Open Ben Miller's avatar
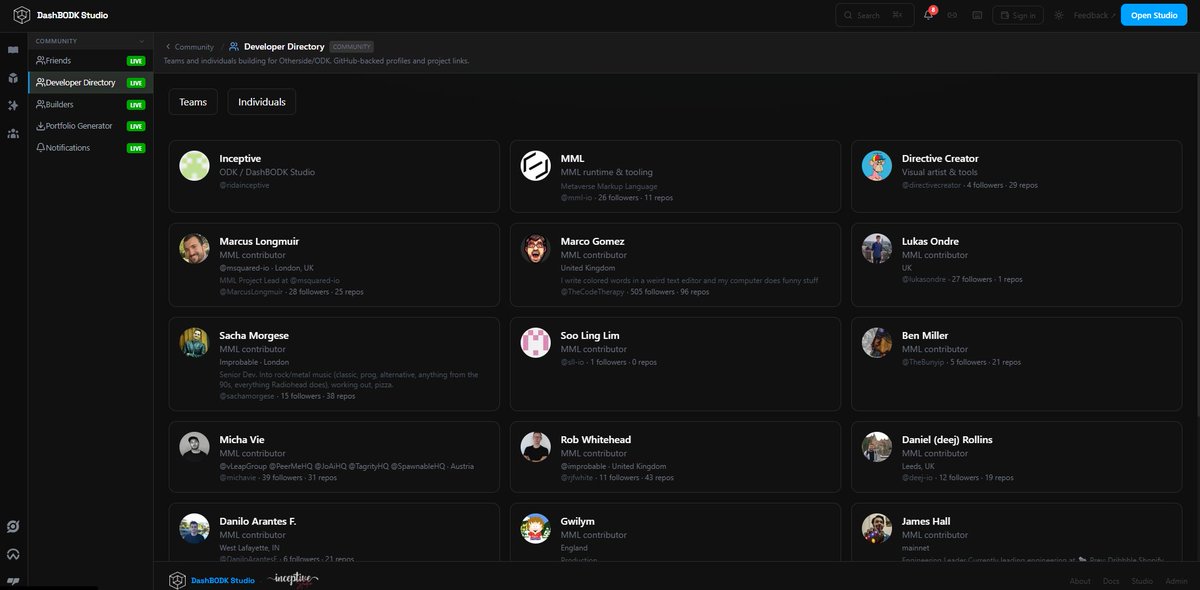The width and height of the screenshot is (1200, 590). click(x=877, y=342)
